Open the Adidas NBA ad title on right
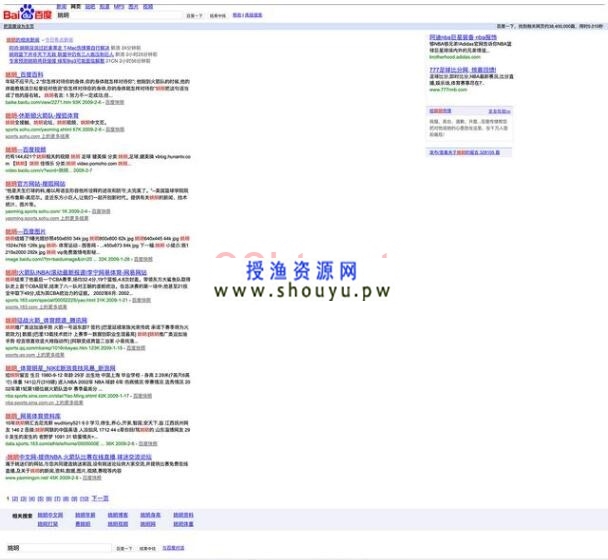 click(463, 38)
